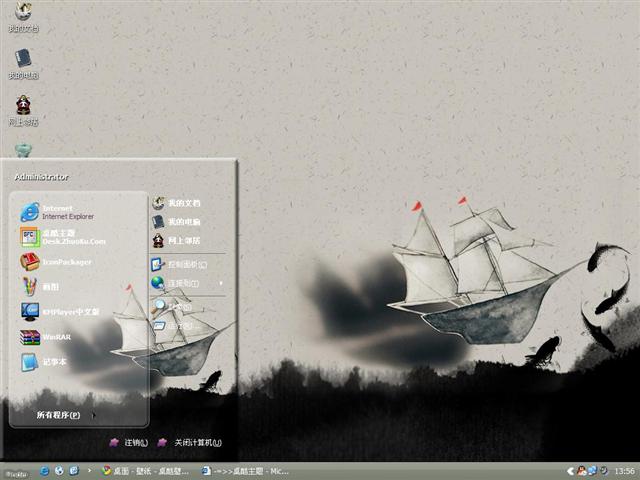Screen dimensions: 640x480
Task: Switch to Chrome 桌面 - 壁纸 taskbar window
Action: click(x=146, y=471)
